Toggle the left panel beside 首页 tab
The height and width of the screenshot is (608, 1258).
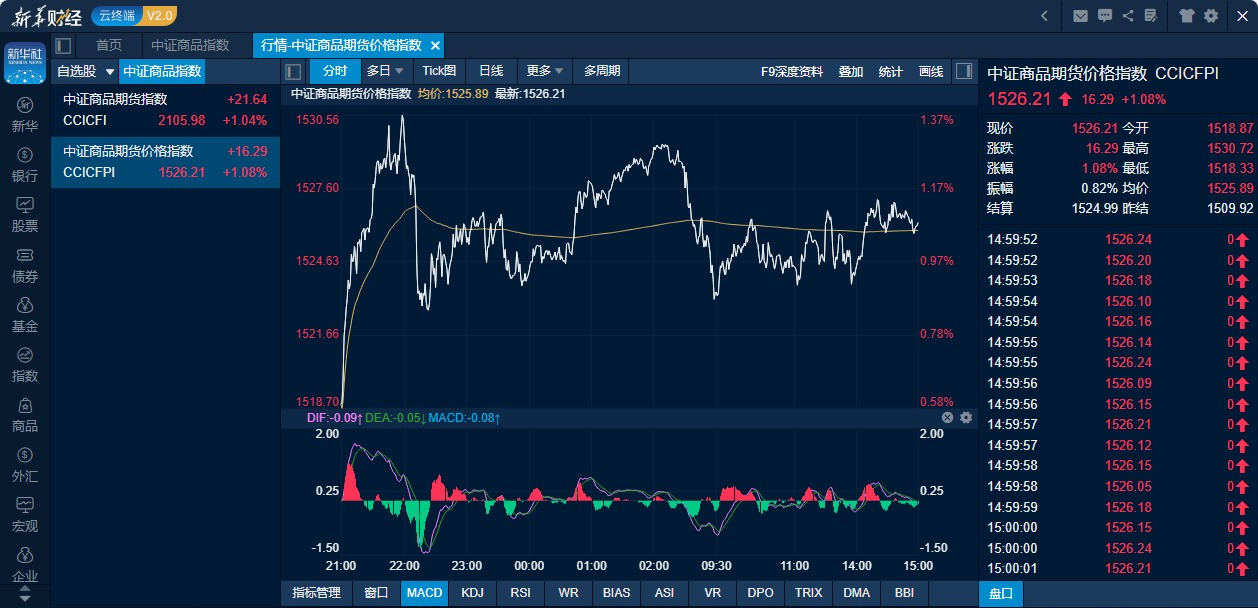(x=64, y=45)
